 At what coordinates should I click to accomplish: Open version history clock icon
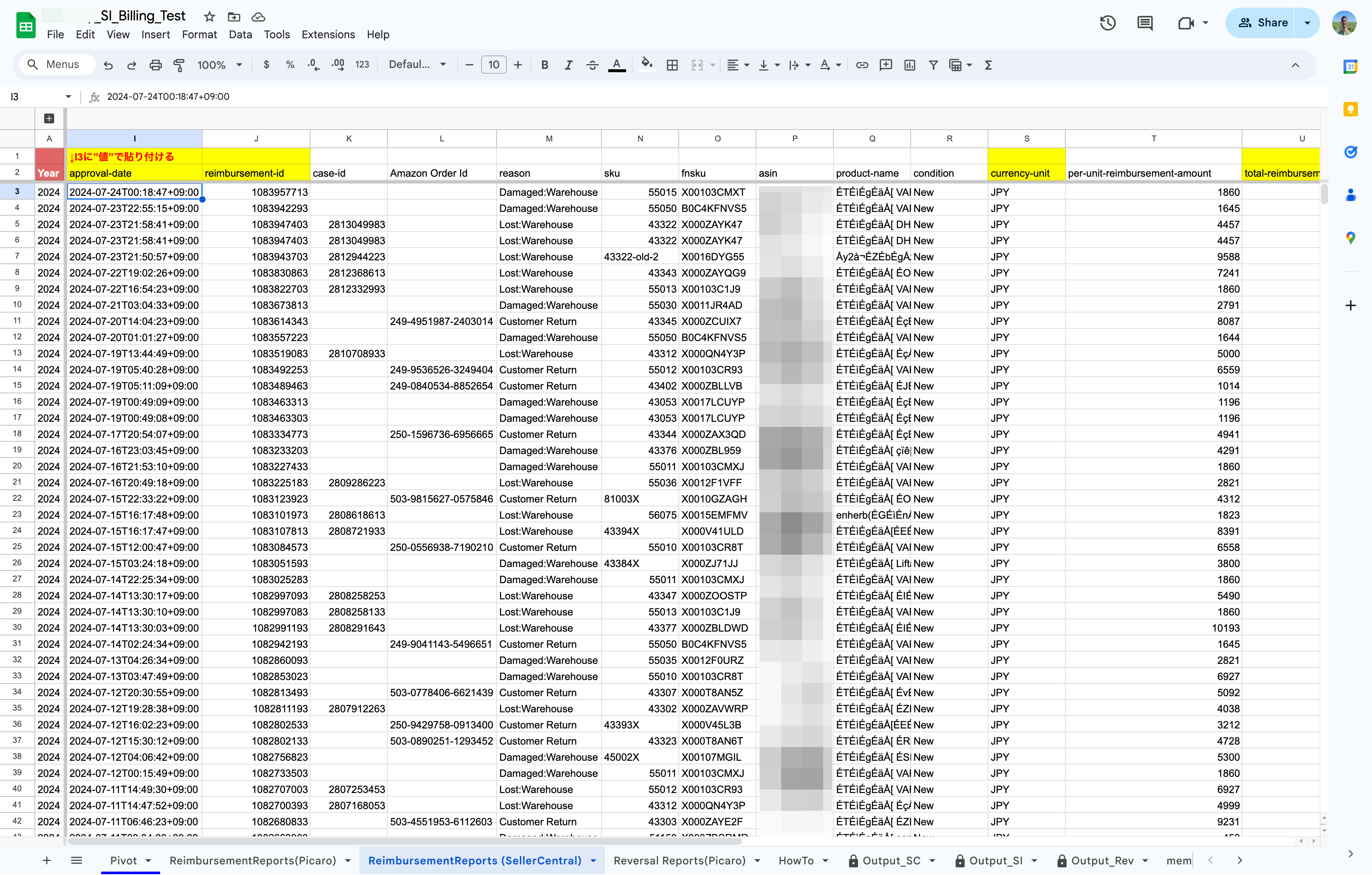click(1108, 23)
